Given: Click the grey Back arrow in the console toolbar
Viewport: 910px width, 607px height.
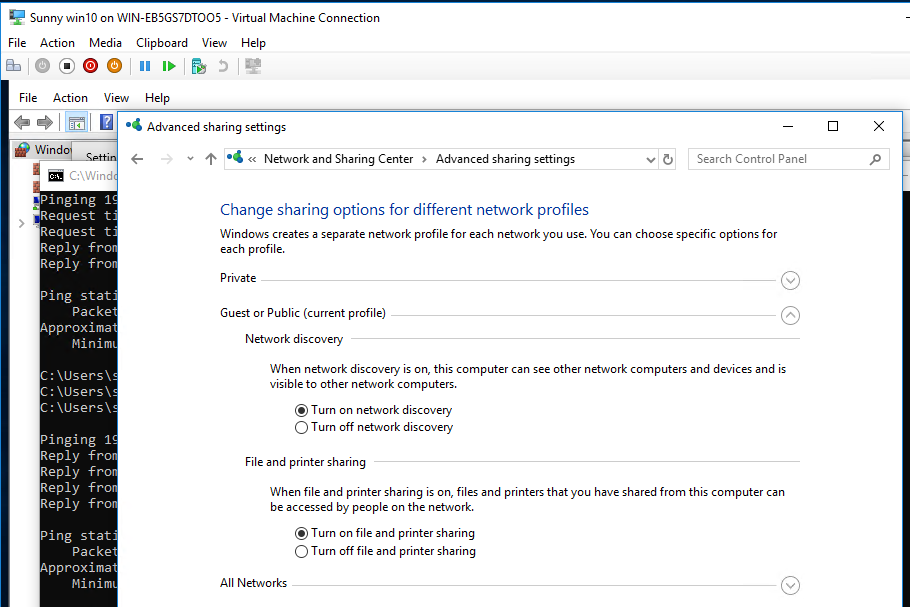Looking at the screenshot, I should [x=22, y=122].
